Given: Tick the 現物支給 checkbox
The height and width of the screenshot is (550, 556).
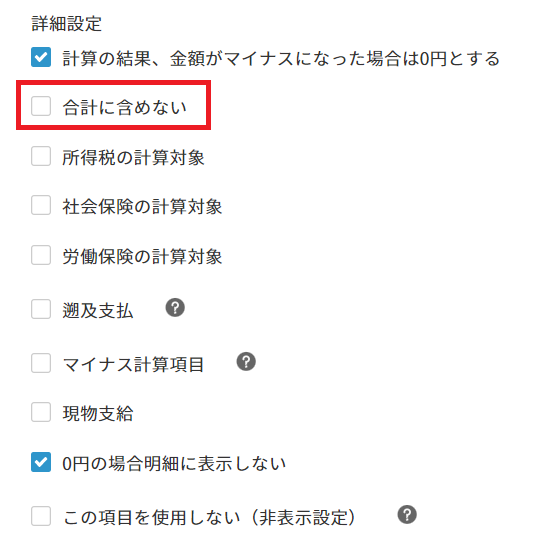Looking at the screenshot, I should pyautogui.click(x=41, y=412).
